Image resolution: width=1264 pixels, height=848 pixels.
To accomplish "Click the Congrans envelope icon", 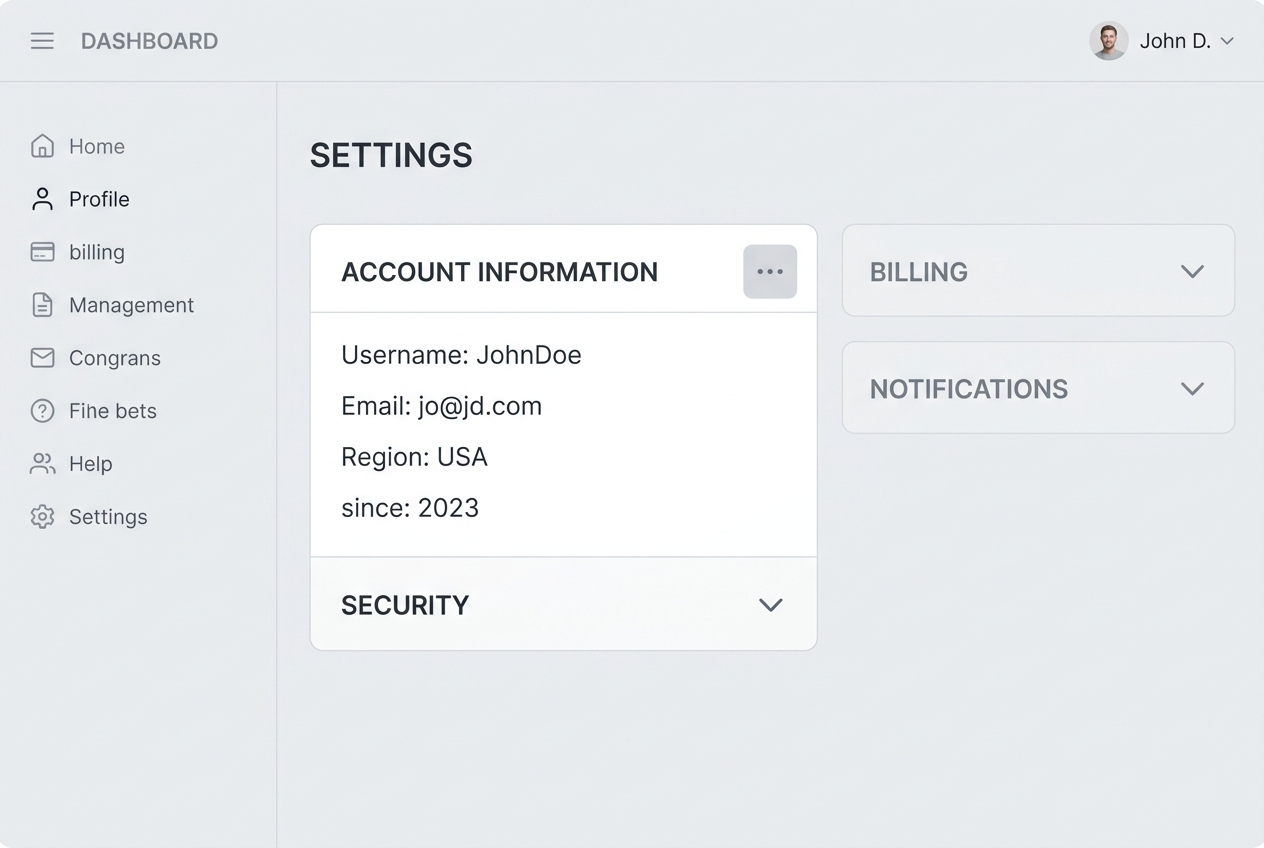I will tap(42, 358).
